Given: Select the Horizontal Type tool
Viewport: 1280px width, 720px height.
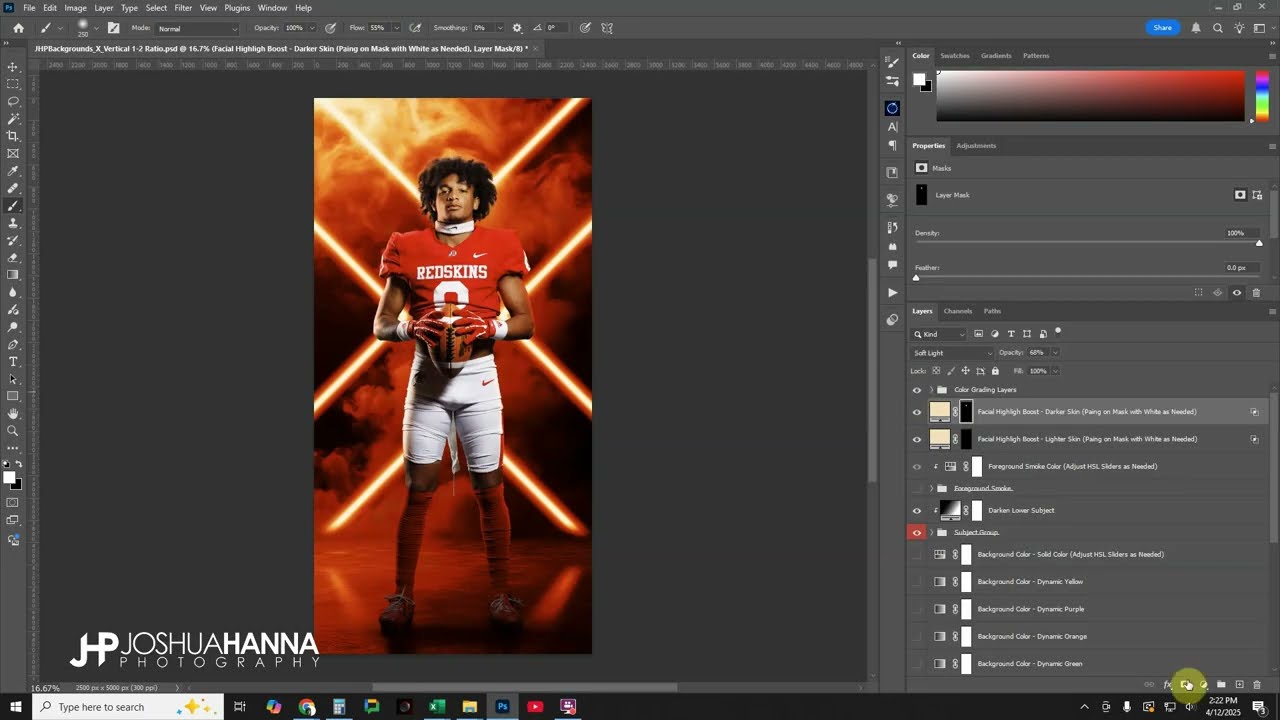Looking at the screenshot, I should (x=13, y=361).
